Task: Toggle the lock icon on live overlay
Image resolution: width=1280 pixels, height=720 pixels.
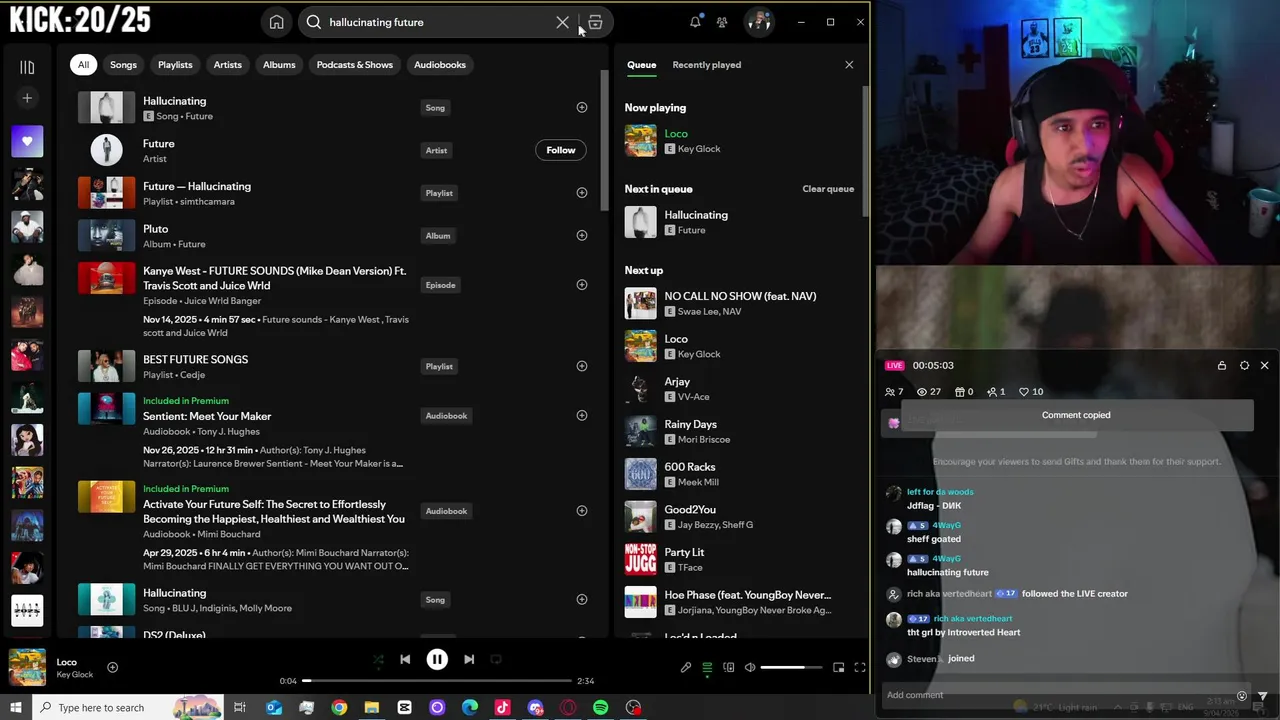Action: pyautogui.click(x=1222, y=365)
